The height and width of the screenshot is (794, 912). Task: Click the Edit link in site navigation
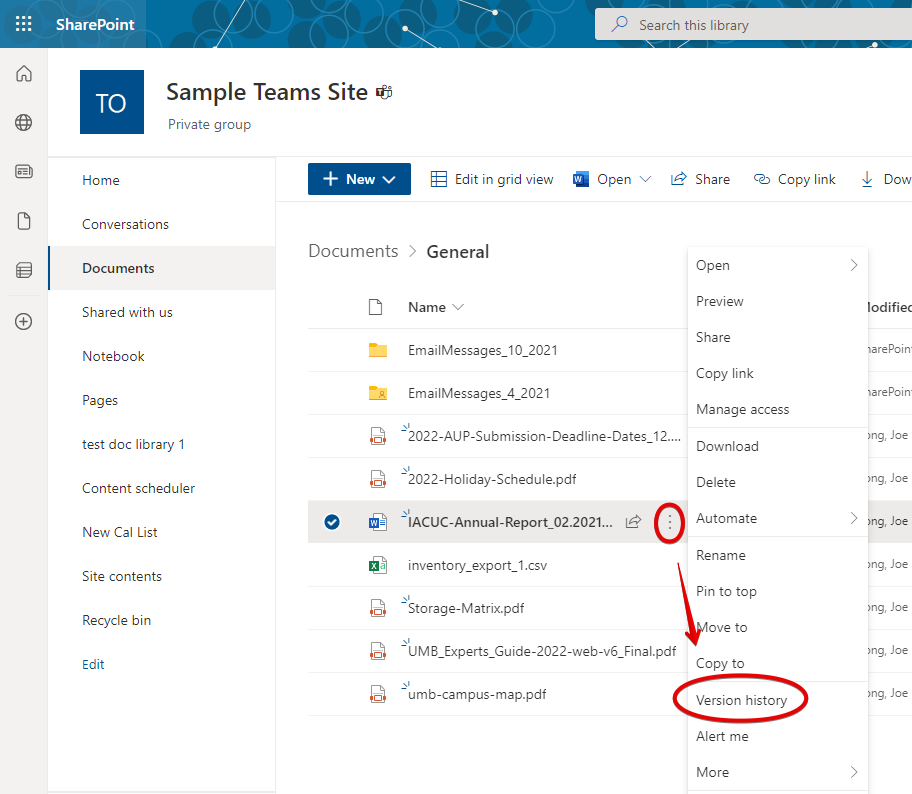93,664
